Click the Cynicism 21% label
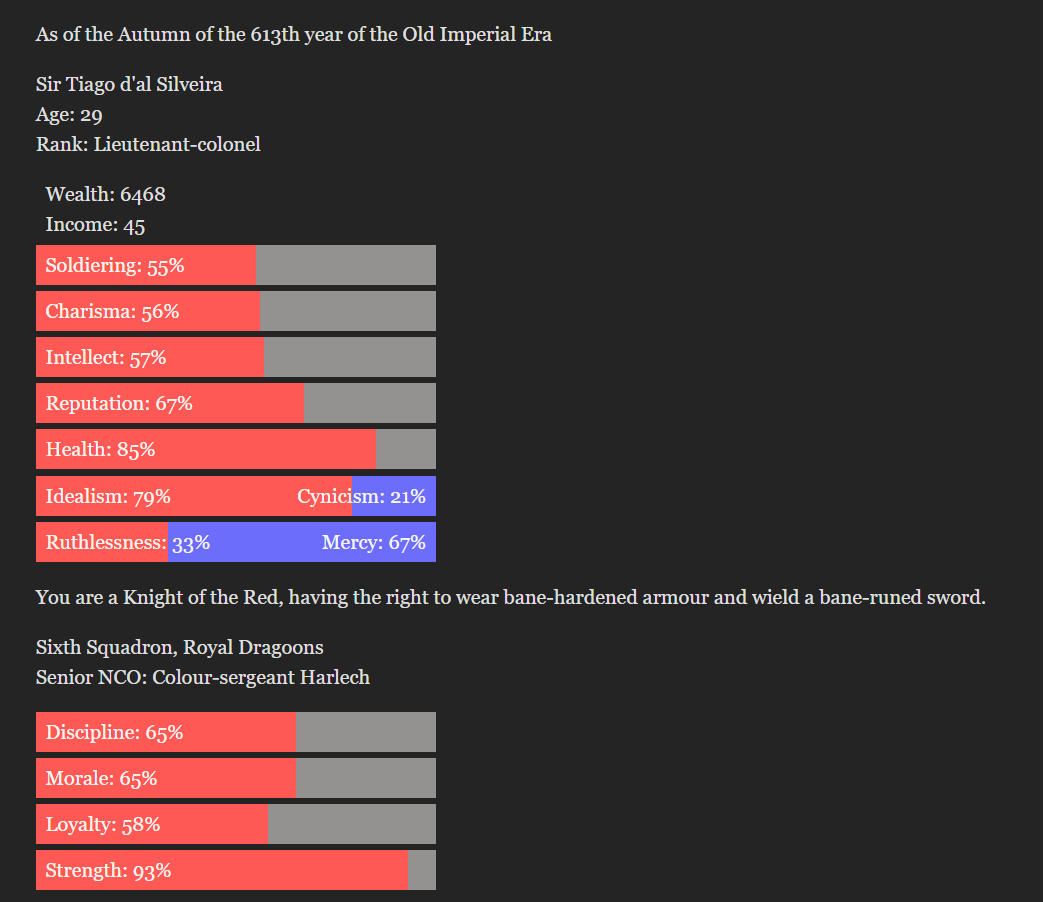Image resolution: width=1043 pixels, height=902 pixels. point(361,497)
